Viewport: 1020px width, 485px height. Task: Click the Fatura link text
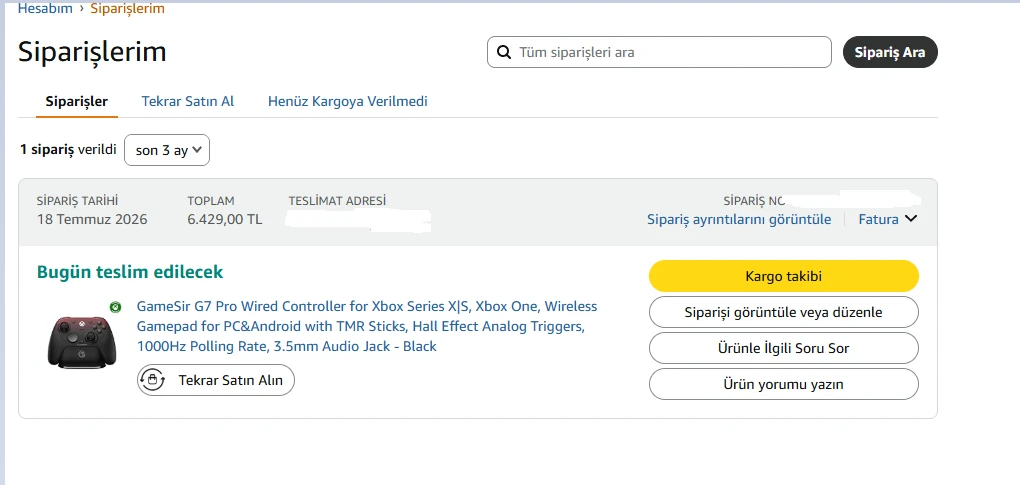click(x=878, y=219)
